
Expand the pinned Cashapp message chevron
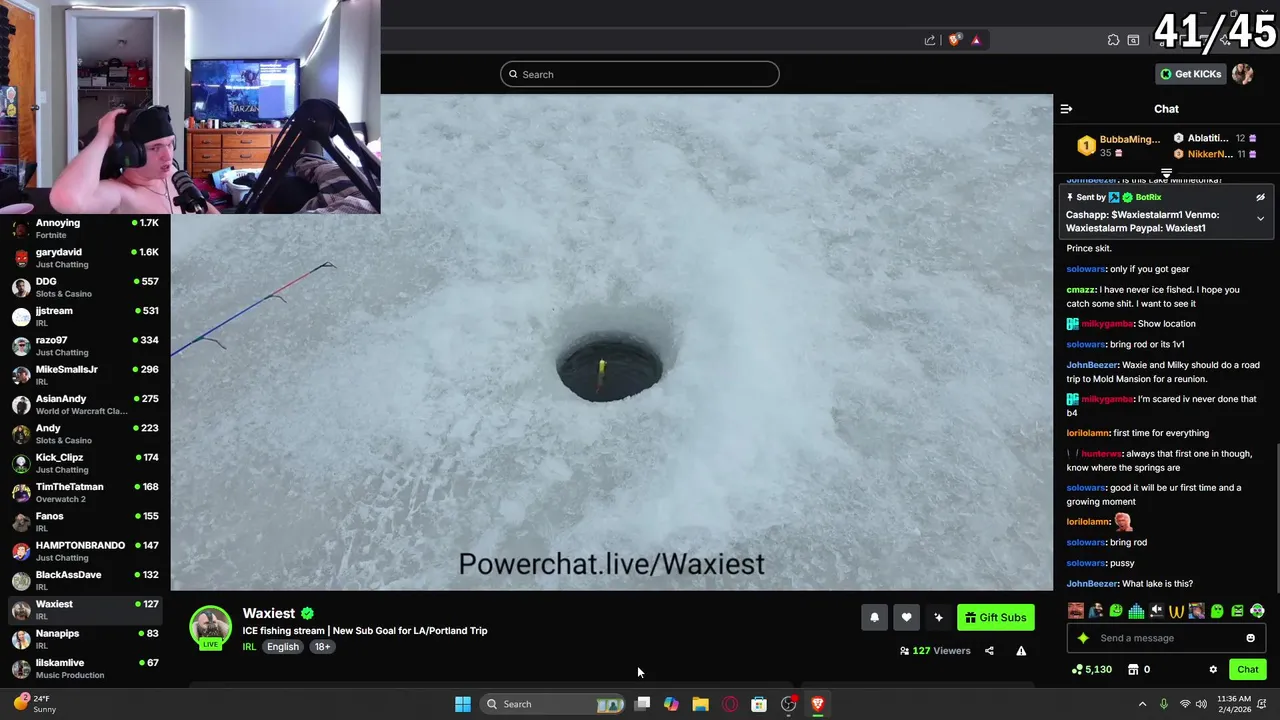(x=1260, y=219)
